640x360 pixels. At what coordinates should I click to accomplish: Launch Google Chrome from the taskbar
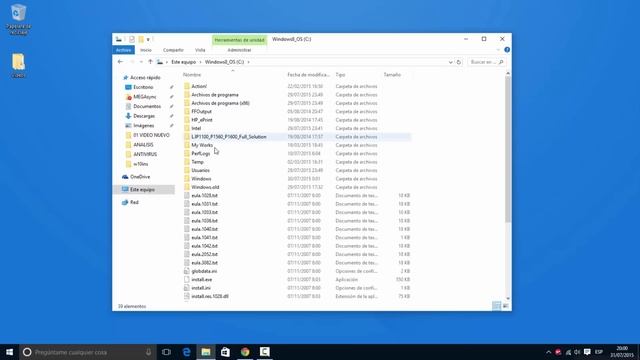pos(245,352)
